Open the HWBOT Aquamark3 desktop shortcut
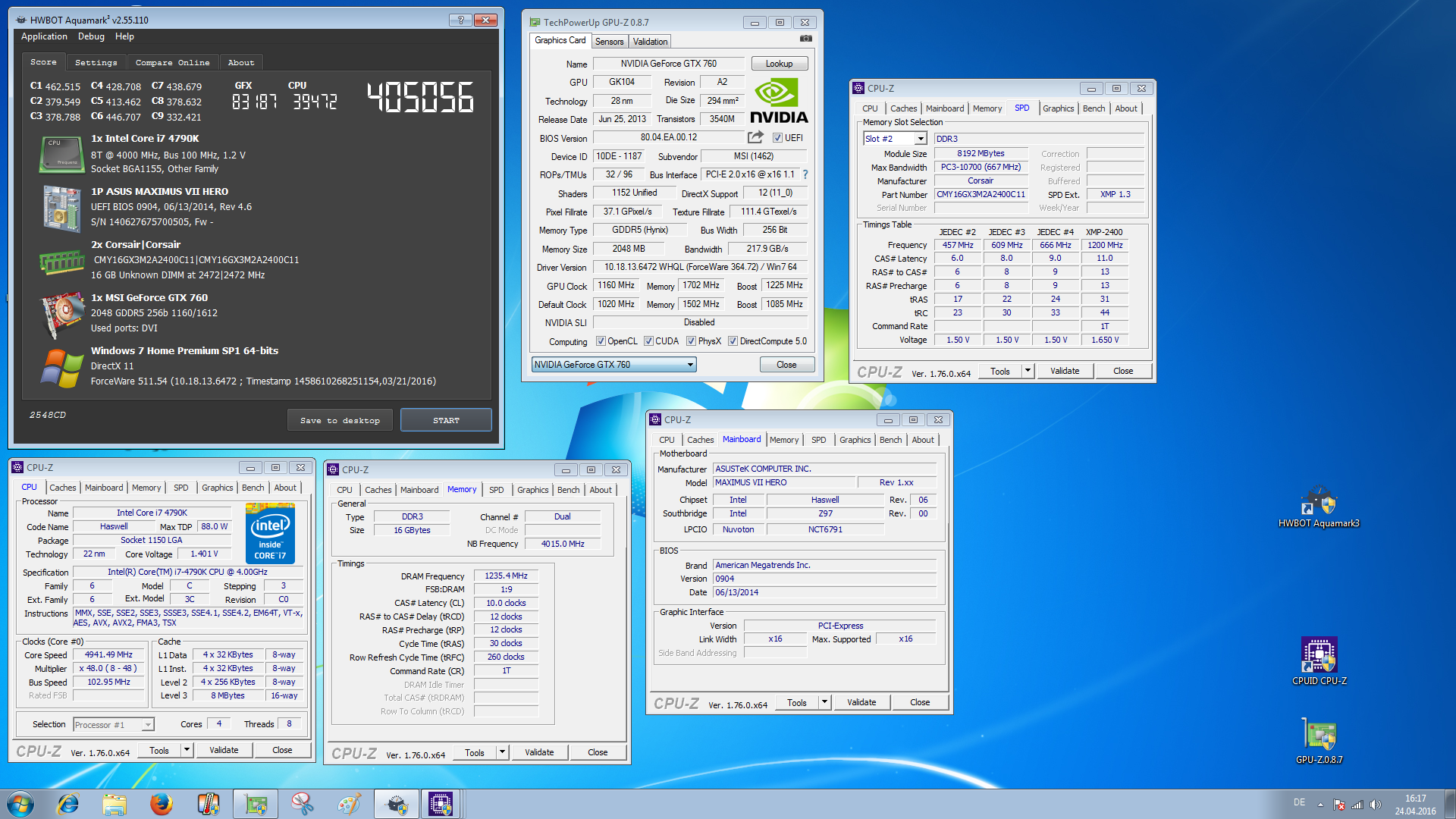 1319,507
